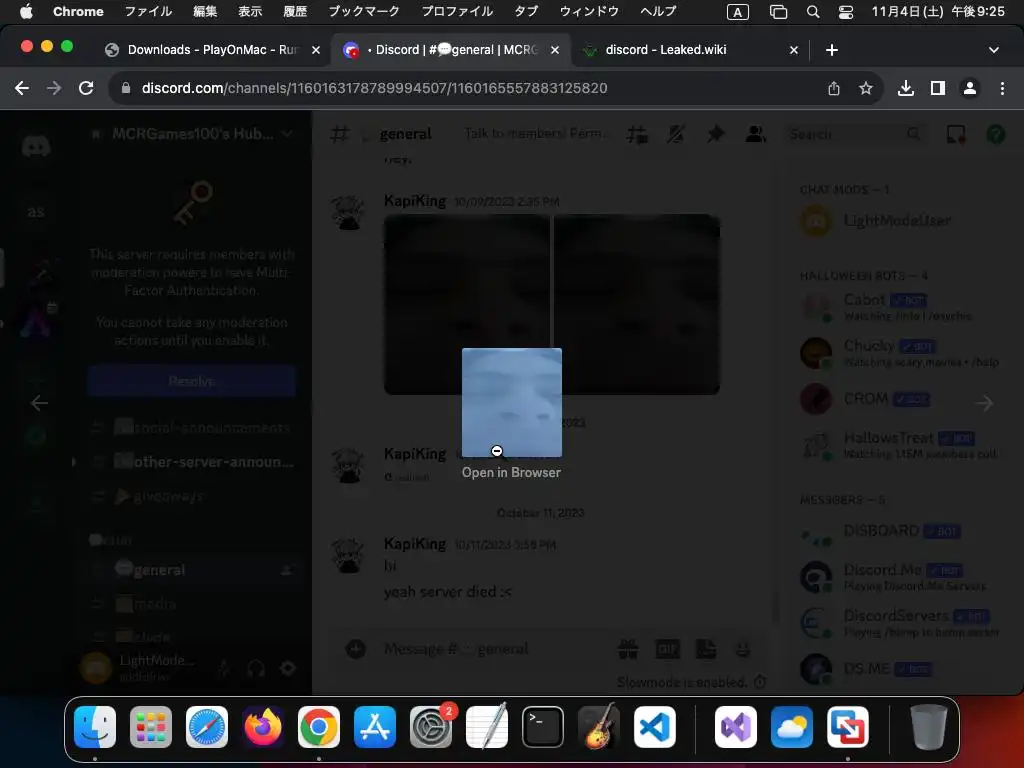Toggle deafen headphones icon
This screenshot has width=1024, height=768.
coord(256,668)
